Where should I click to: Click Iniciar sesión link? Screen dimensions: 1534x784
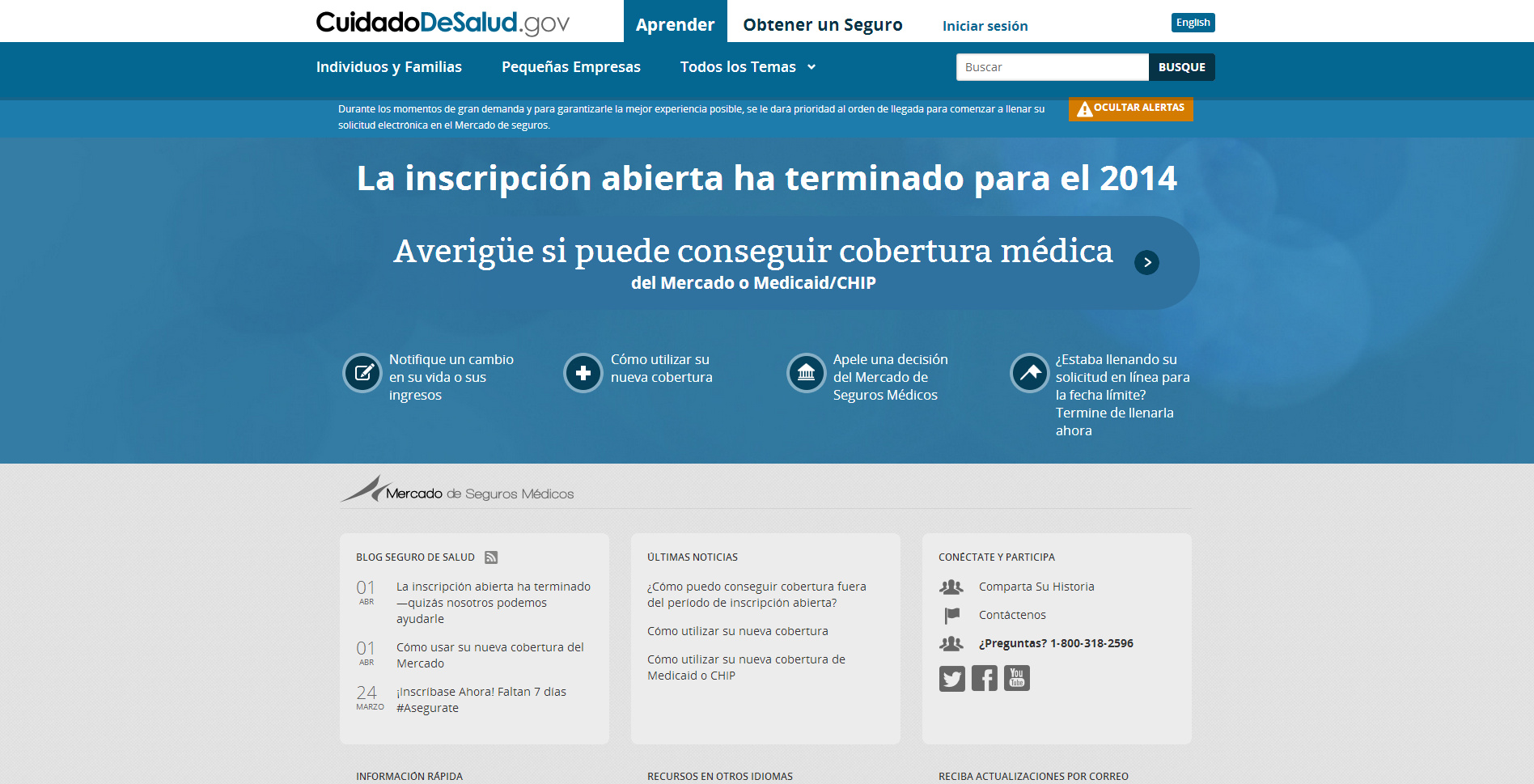coord(985,26)
